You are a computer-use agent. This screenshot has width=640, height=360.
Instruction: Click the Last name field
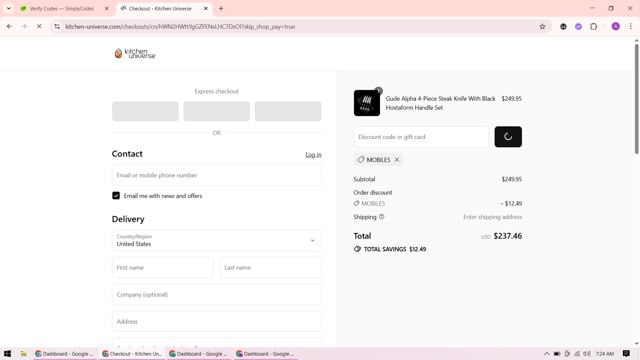270,268
